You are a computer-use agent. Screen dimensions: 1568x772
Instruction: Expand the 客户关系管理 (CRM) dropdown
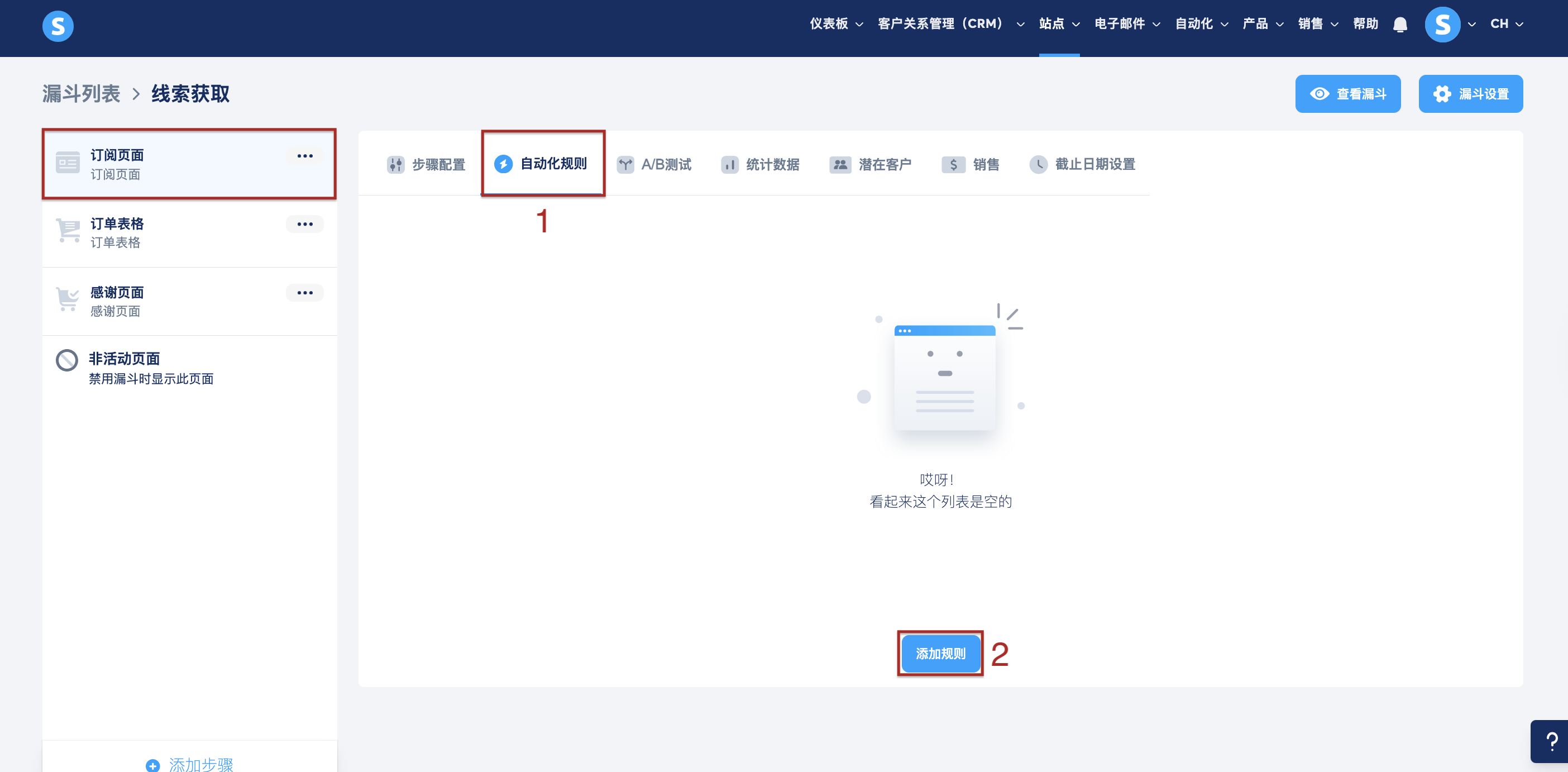pyautogui.click(x=950, y=25)
